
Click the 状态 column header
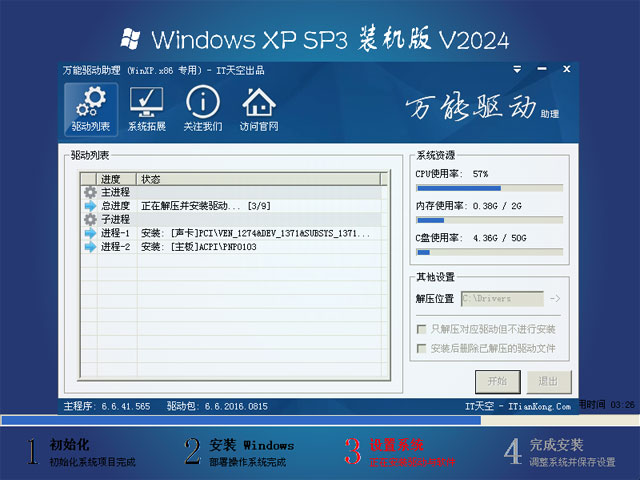coord(258,179)
